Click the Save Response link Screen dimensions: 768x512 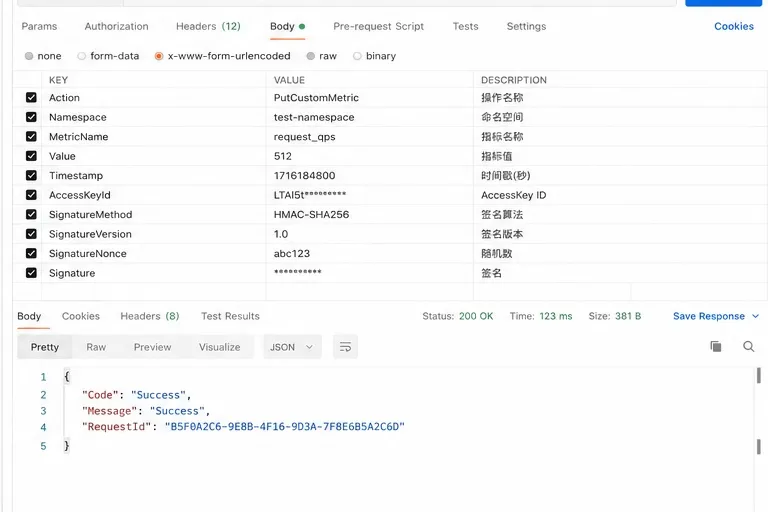click(x=709, y=317)
